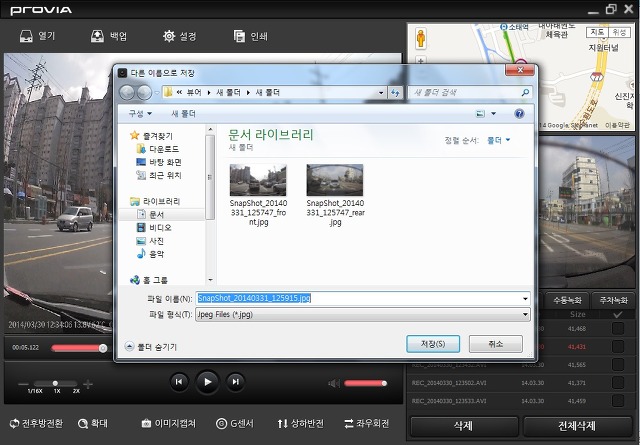This screenshot has width=640, height=445.
Task: Select 비디오 in library tree
Action: [x=154, y=227]
